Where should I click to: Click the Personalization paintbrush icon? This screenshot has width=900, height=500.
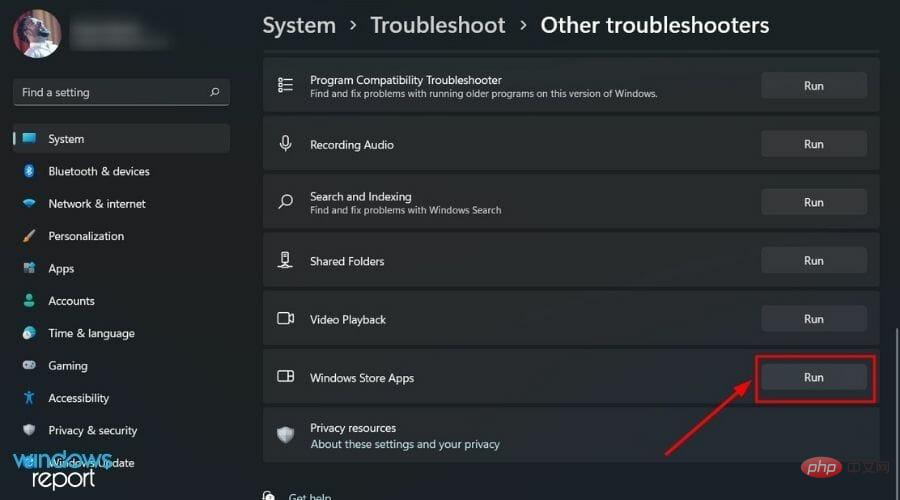pos(29,236)
